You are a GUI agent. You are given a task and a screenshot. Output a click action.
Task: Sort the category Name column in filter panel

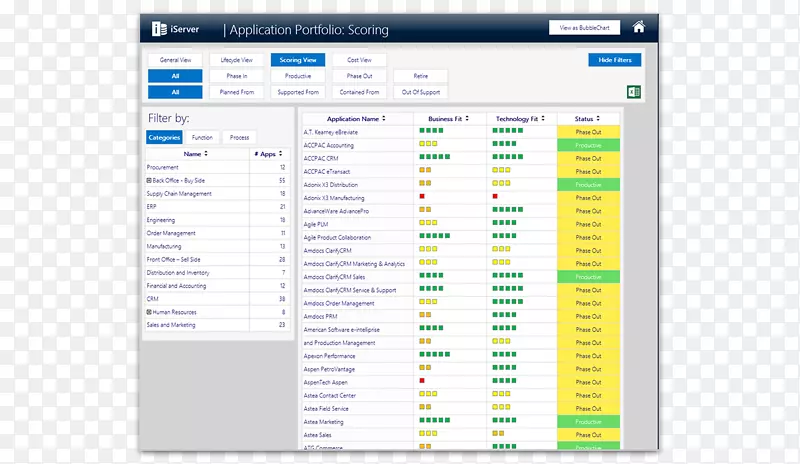coord(207,154)
